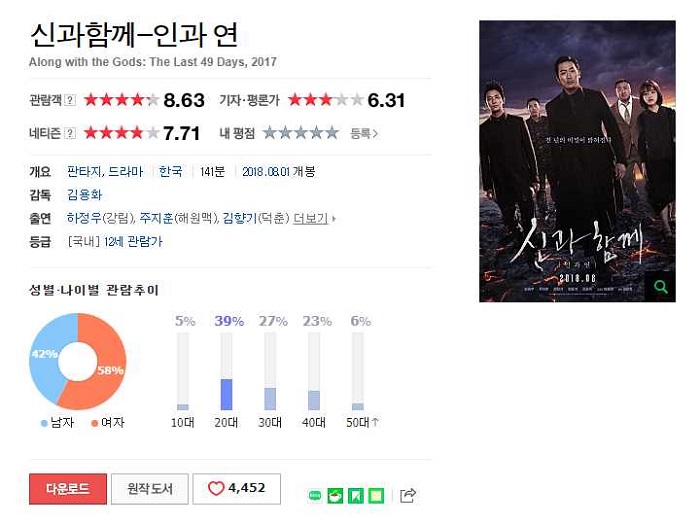
Task: Open the 신과함께 movie poster image
Action: 577,161
